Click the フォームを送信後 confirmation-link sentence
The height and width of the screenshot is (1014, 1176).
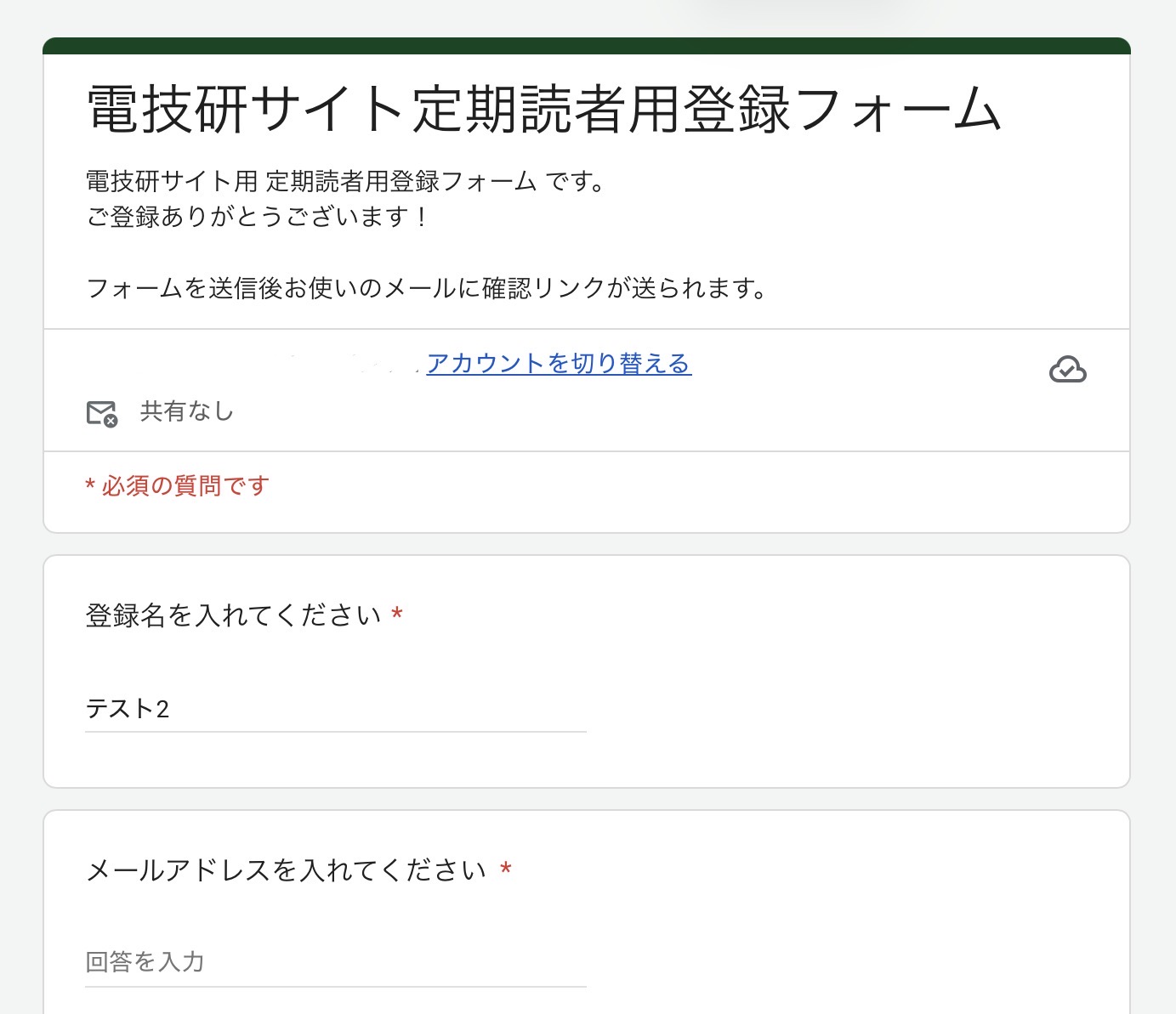tap(427, 289)
